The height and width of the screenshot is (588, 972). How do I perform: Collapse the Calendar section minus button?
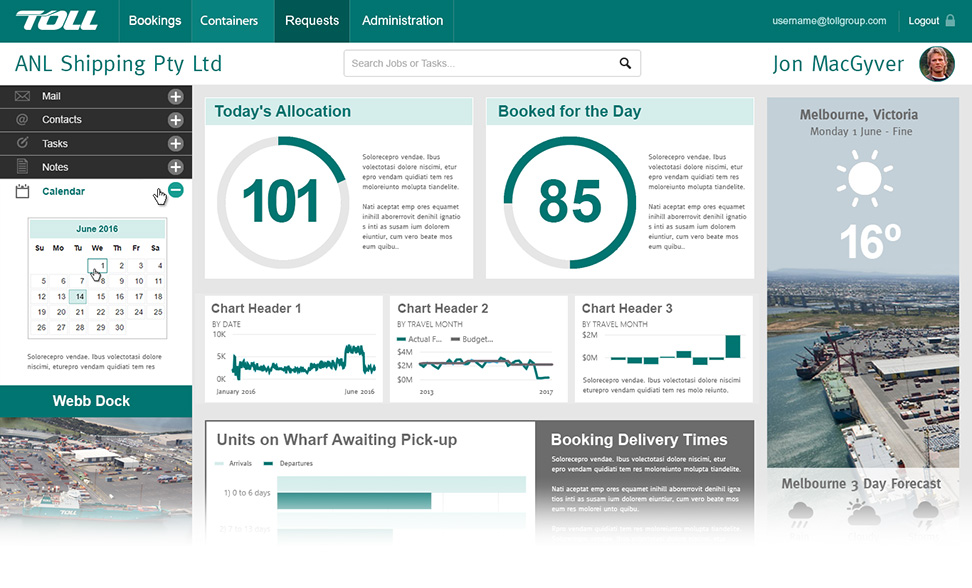click(x=175, y=190)
